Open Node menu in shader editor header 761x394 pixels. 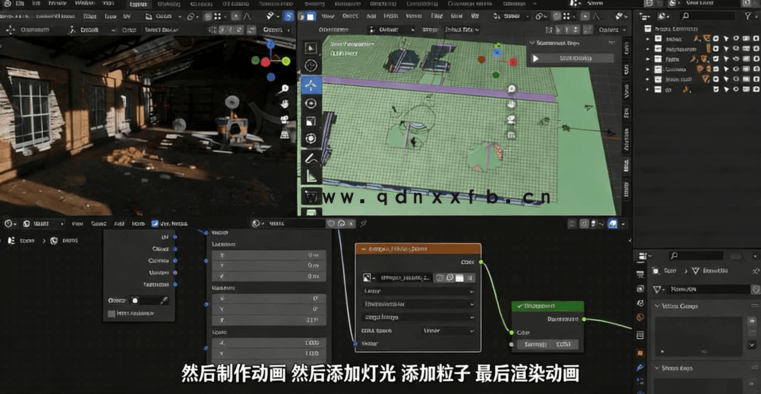click(138, 224)
